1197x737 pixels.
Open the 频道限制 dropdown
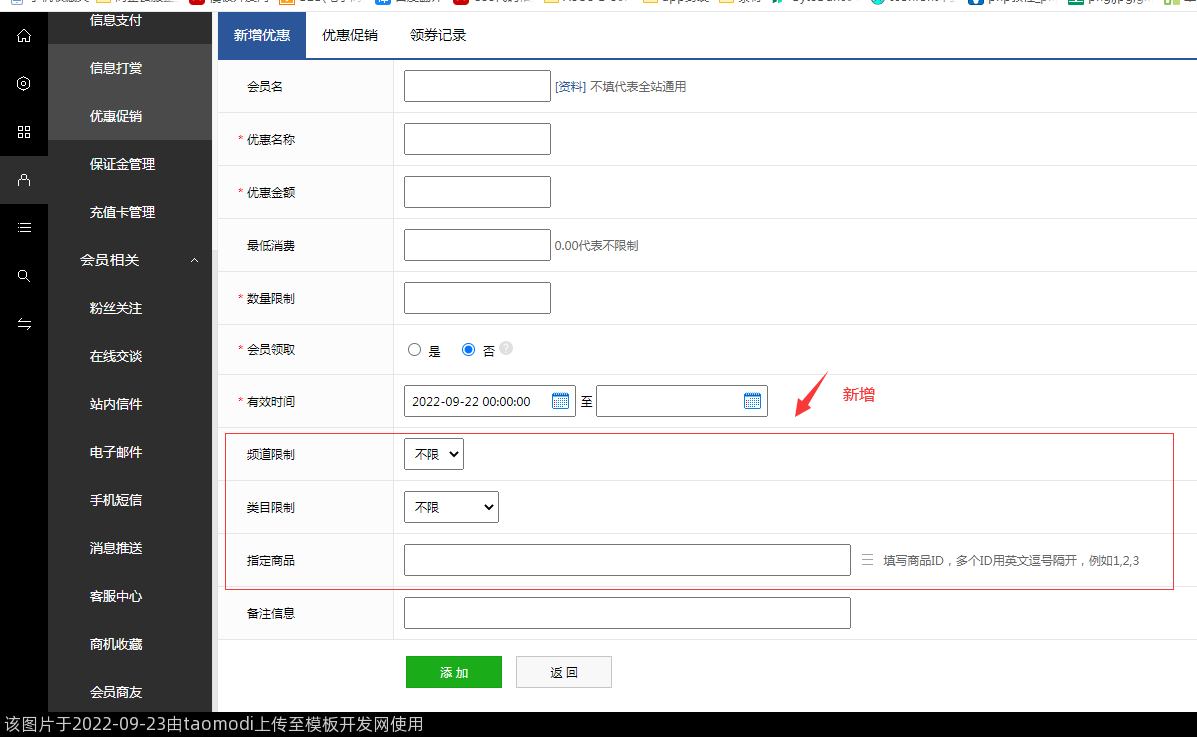(433, 454)
